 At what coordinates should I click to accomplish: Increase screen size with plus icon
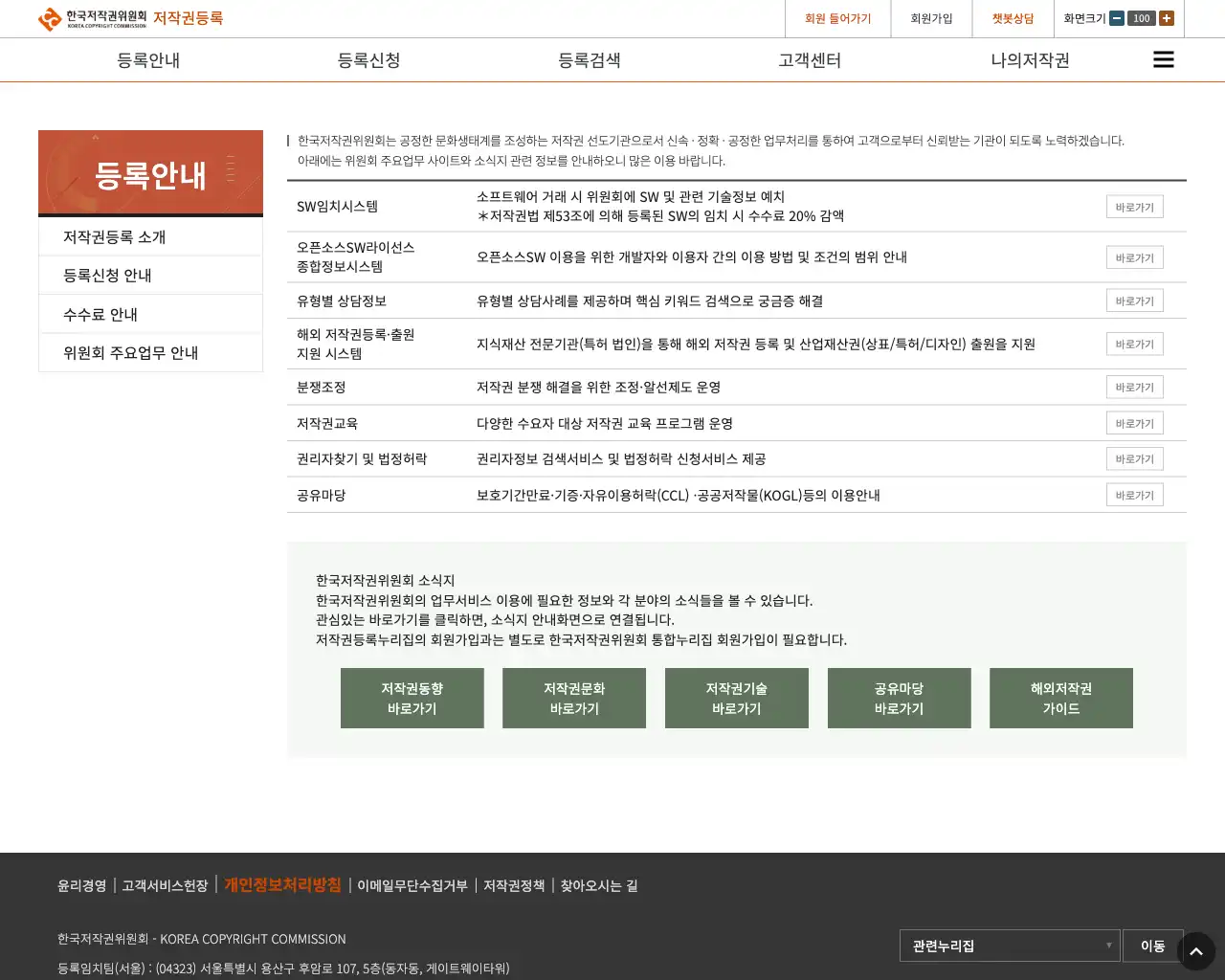(x=1167, y=18)
